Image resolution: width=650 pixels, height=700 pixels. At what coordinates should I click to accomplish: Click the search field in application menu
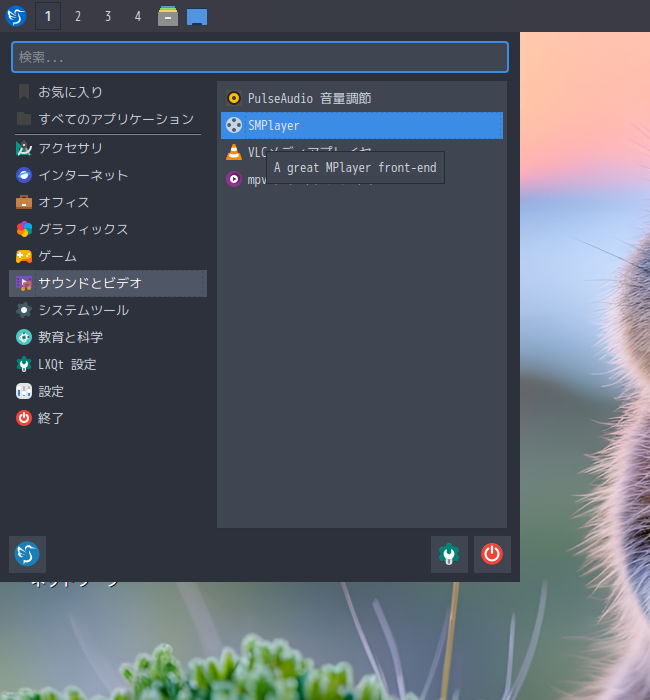coord(260,57)
